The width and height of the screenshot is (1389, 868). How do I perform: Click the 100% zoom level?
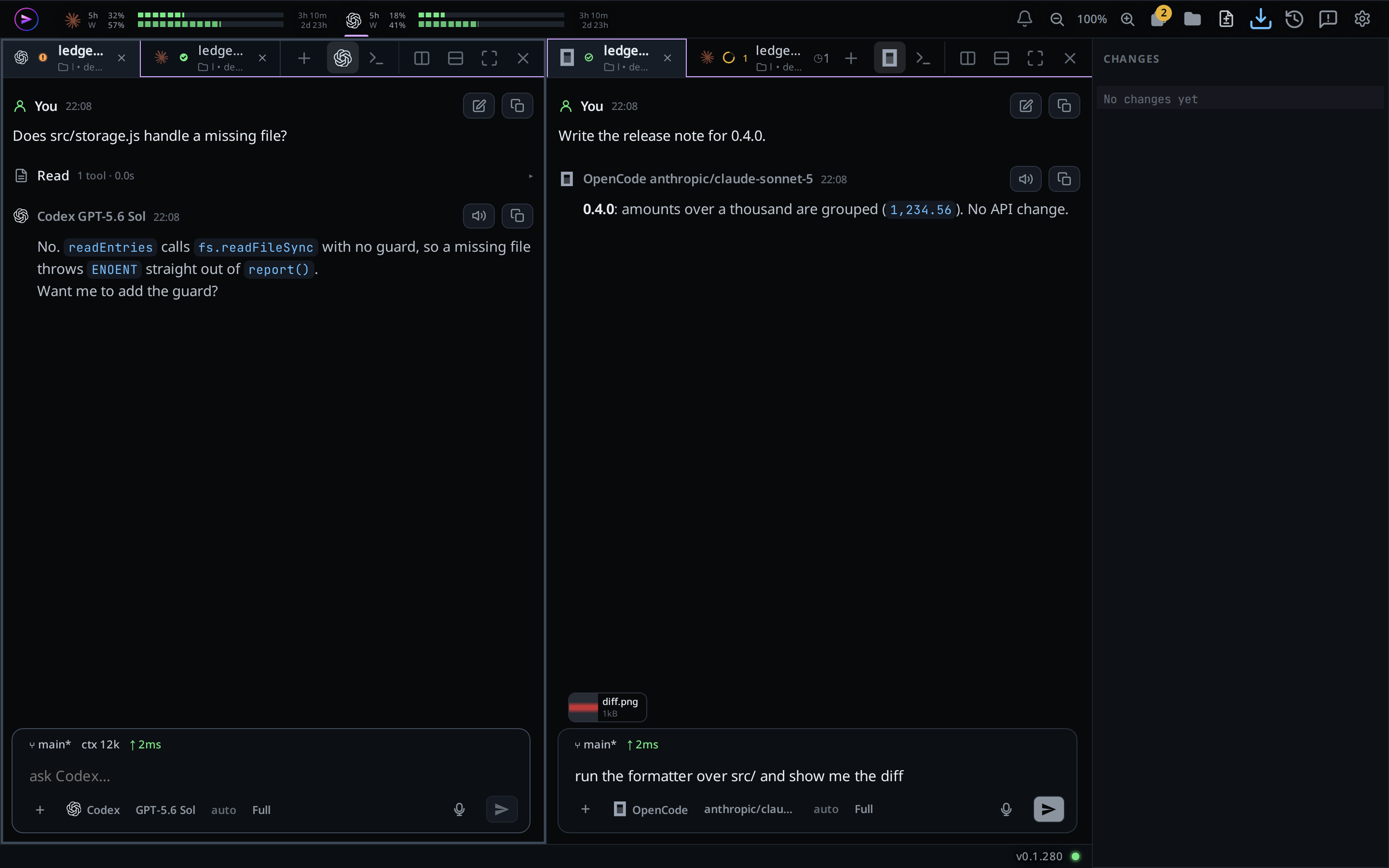pos(1092,19)
